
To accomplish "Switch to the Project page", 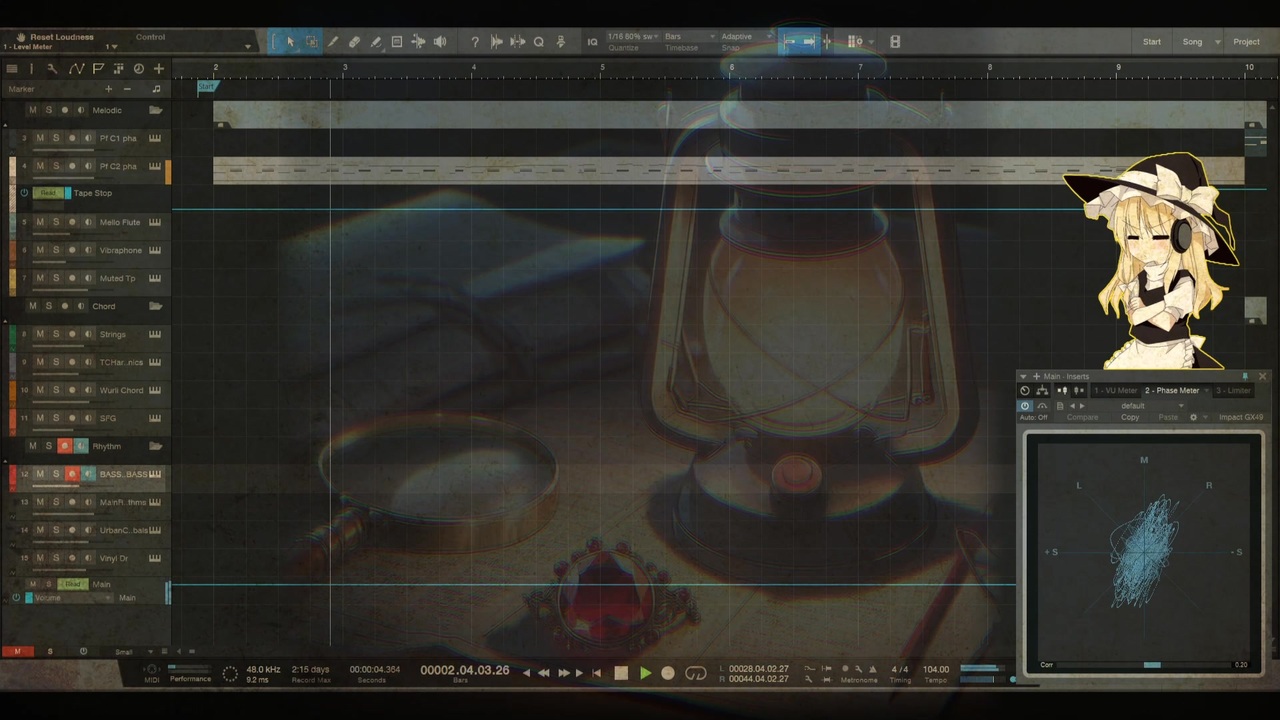I will [1246, 42].
